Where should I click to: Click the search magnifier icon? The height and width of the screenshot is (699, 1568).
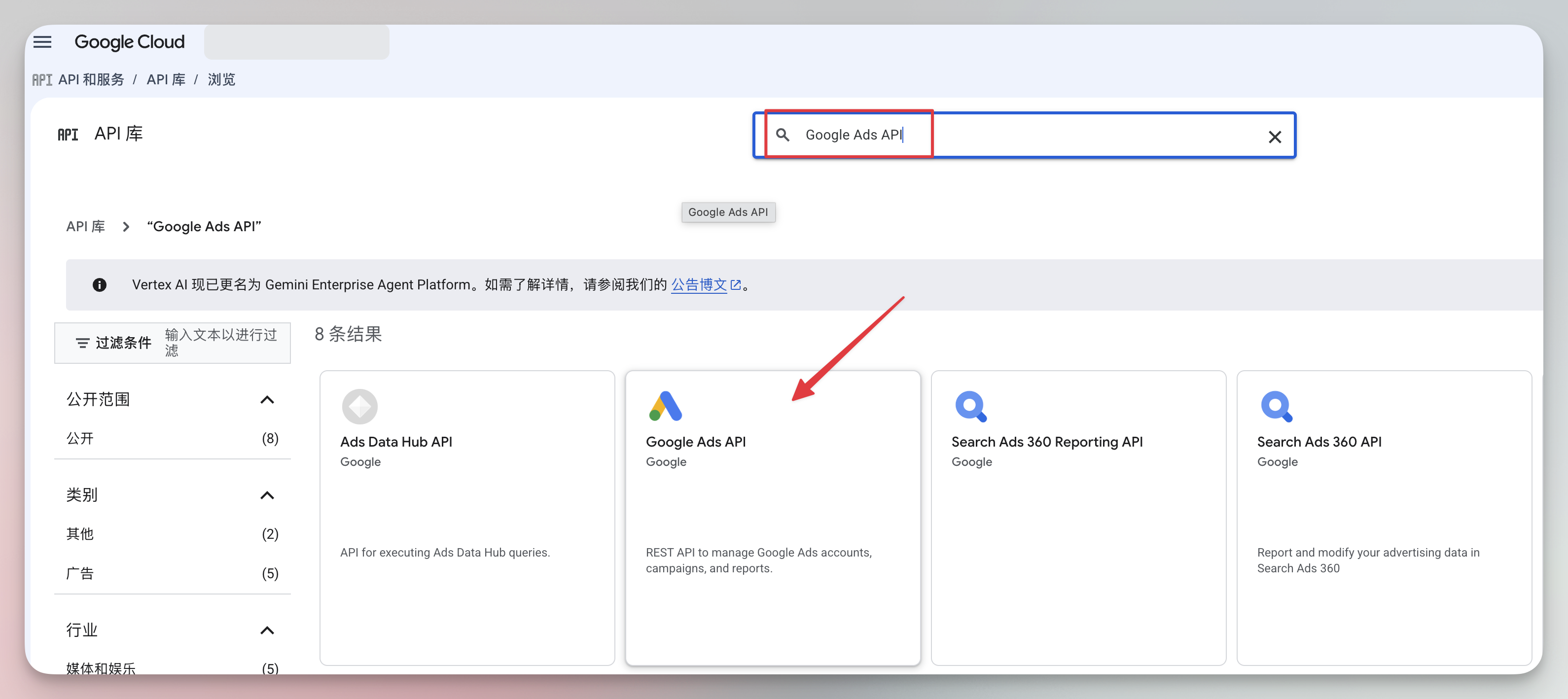783,135
